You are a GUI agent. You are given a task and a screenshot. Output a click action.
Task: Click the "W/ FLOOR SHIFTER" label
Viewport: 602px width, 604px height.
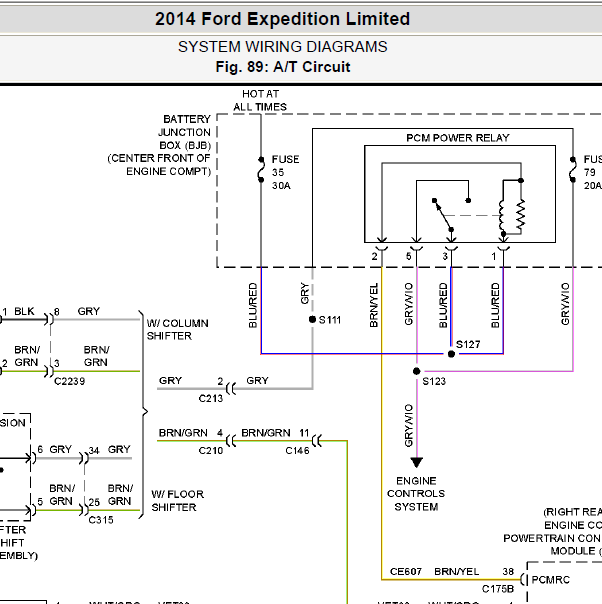[x=178, y=501]
